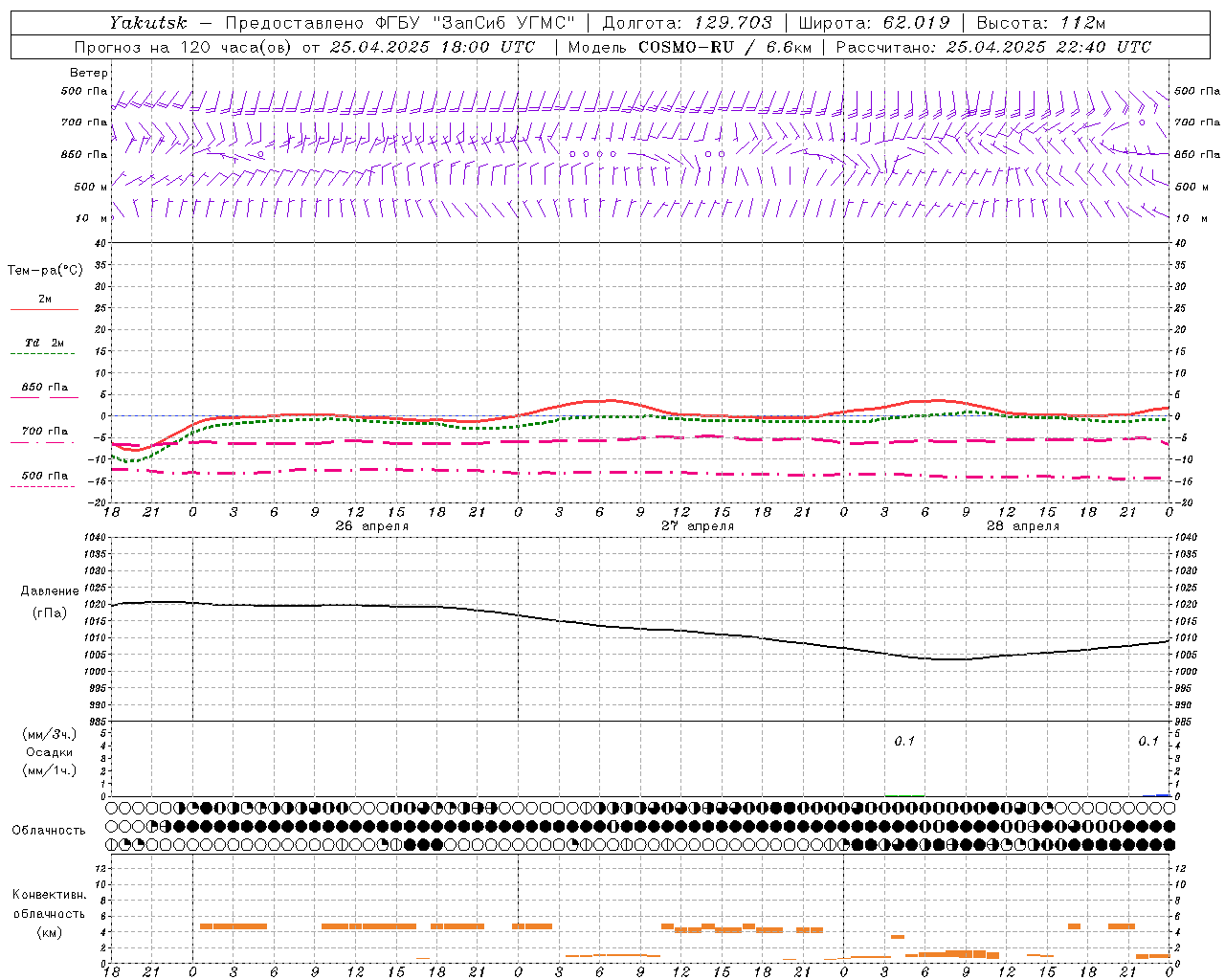Click the 850 гПа legend entry under Тем-ра
This screenshot has height=980, width=1225.
(x=45, y=388)
